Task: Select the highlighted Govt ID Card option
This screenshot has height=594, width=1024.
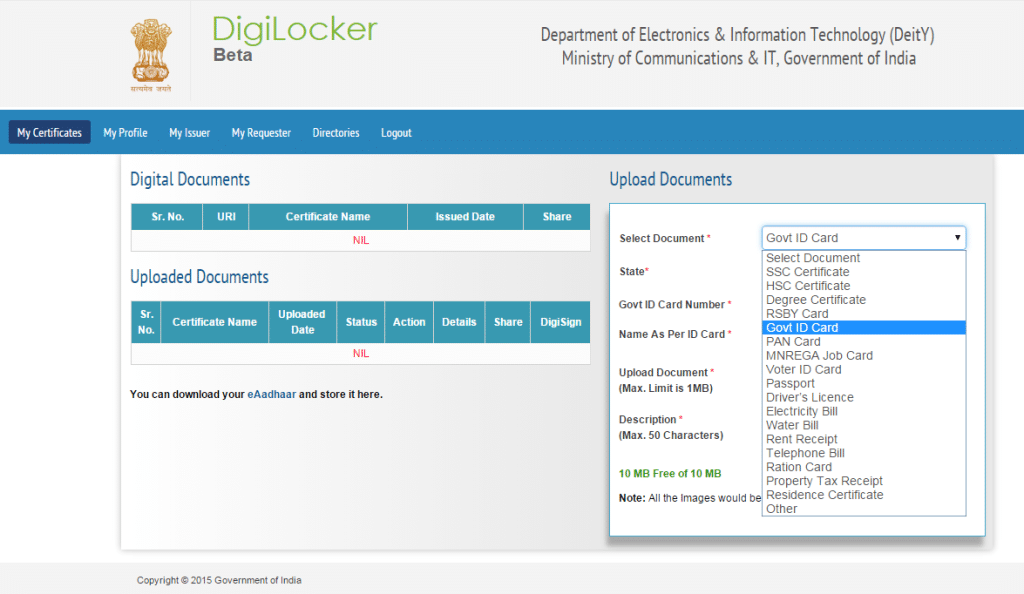Action: click(x=863, y=328)
